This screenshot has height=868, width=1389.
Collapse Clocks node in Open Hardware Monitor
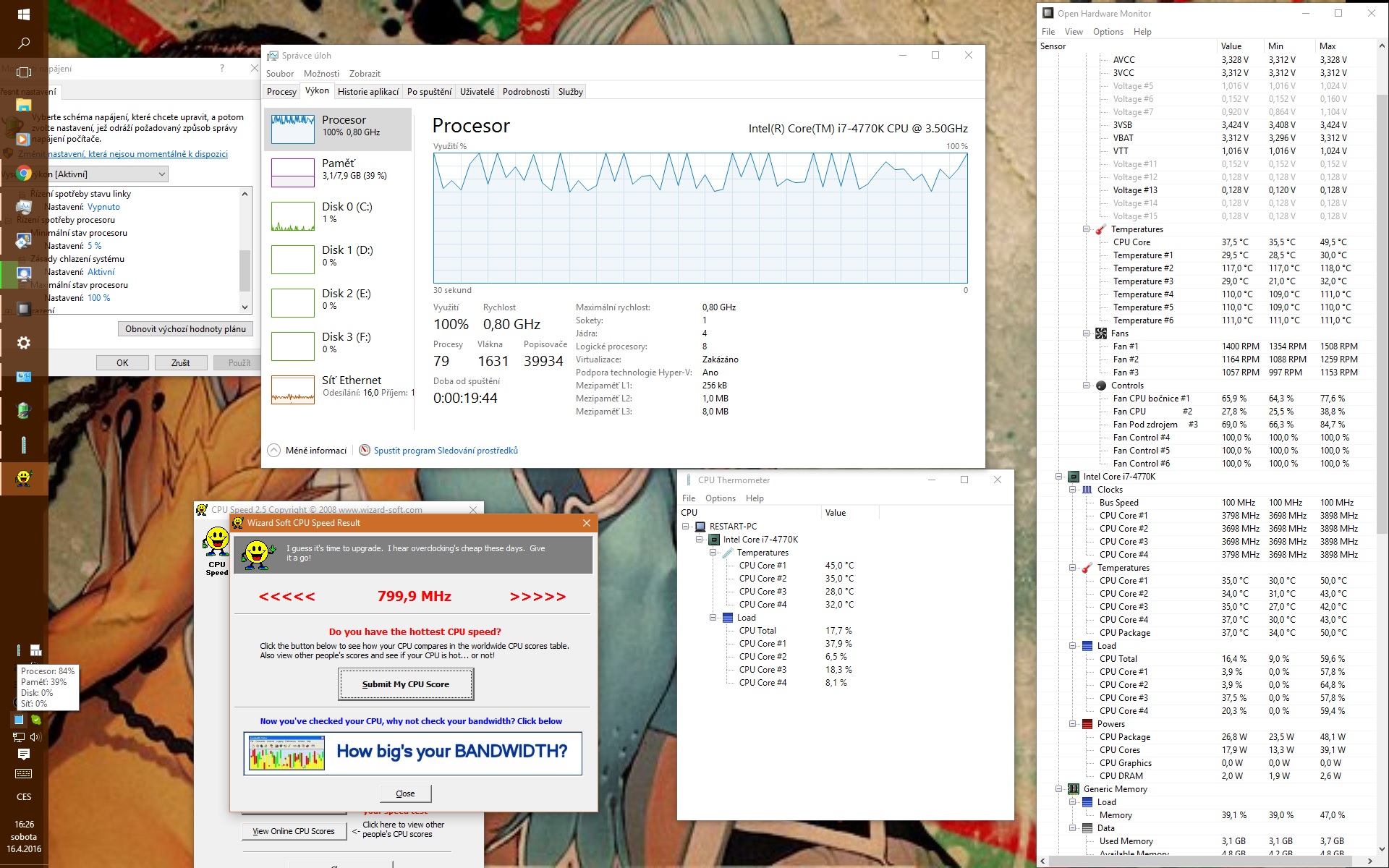pos(1073,490)
